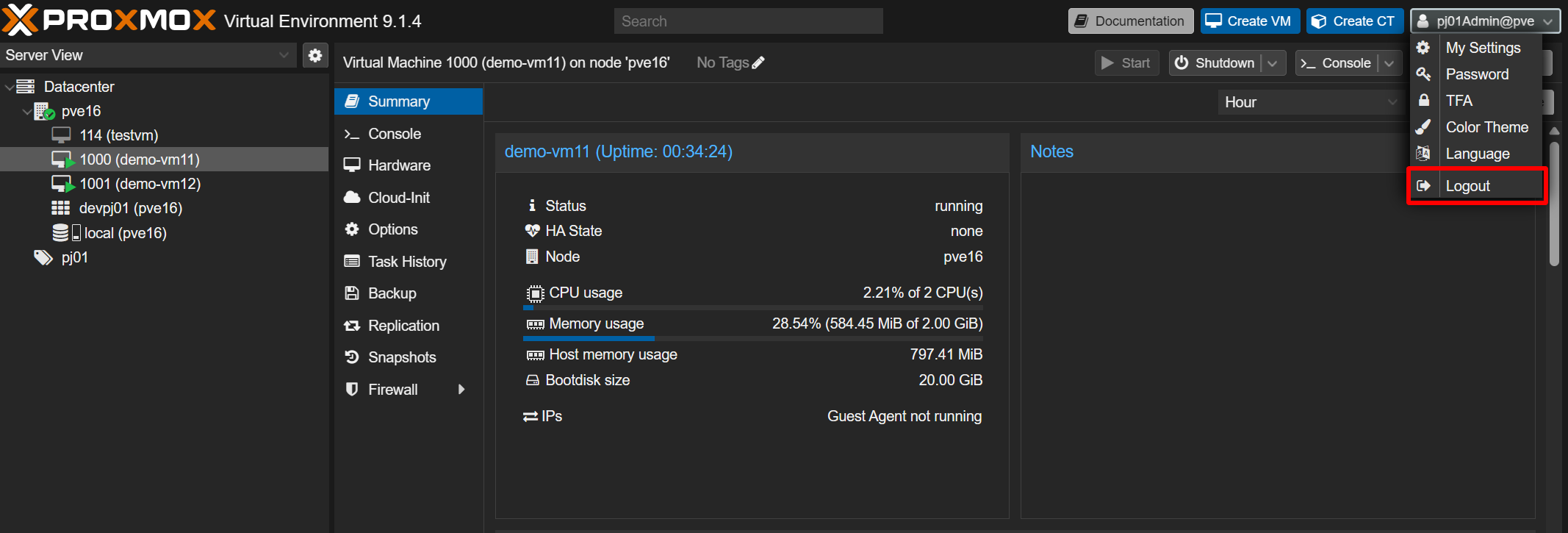Expand the Firewall submenu arrow
Screen dimensions: 1568x533
click(461, 390)
